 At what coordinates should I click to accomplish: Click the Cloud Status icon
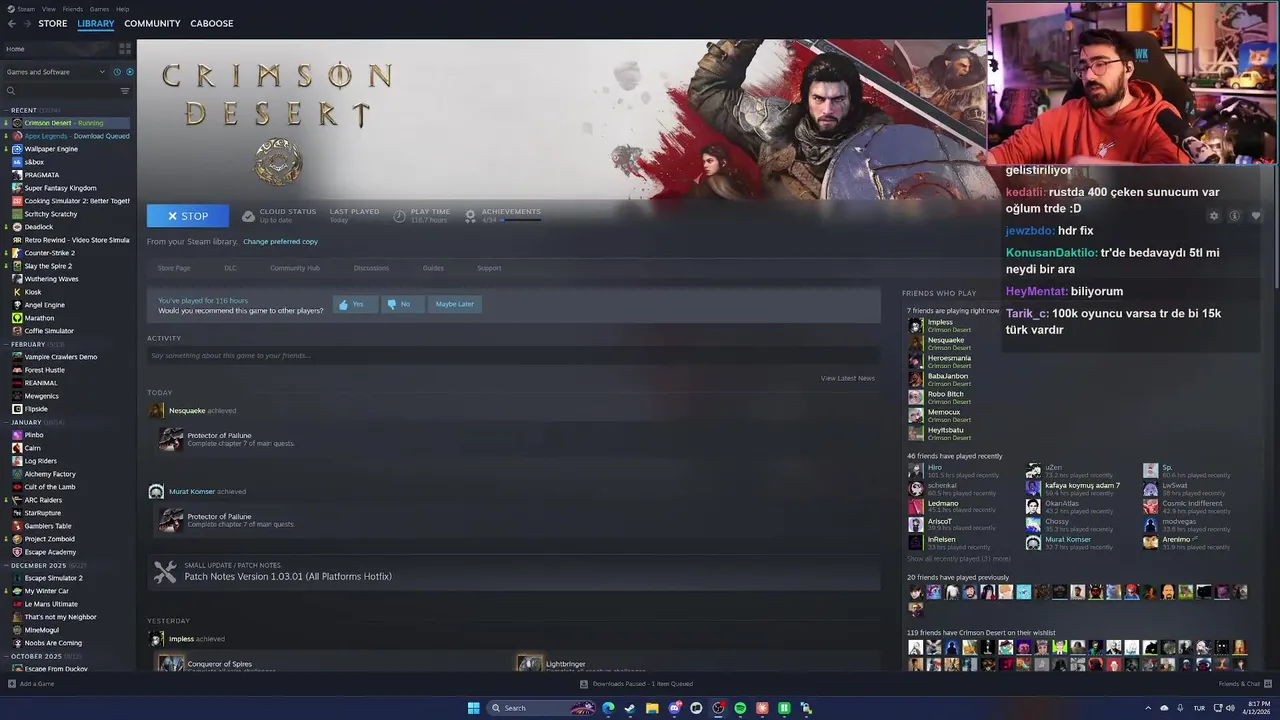click(249, 216)
